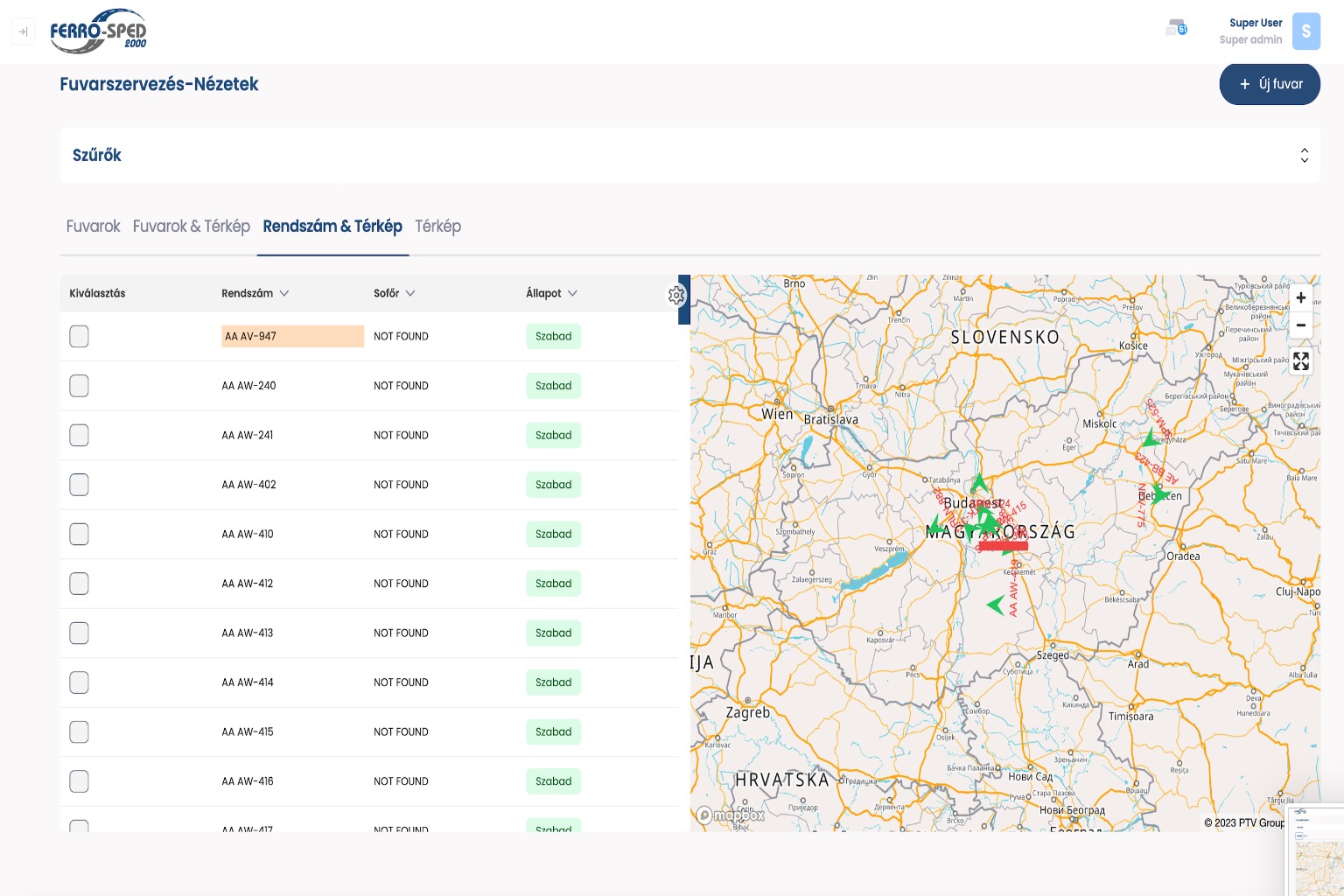
Task: Check the row AA AW-414 checkbox
Action: tap(79, 682)
